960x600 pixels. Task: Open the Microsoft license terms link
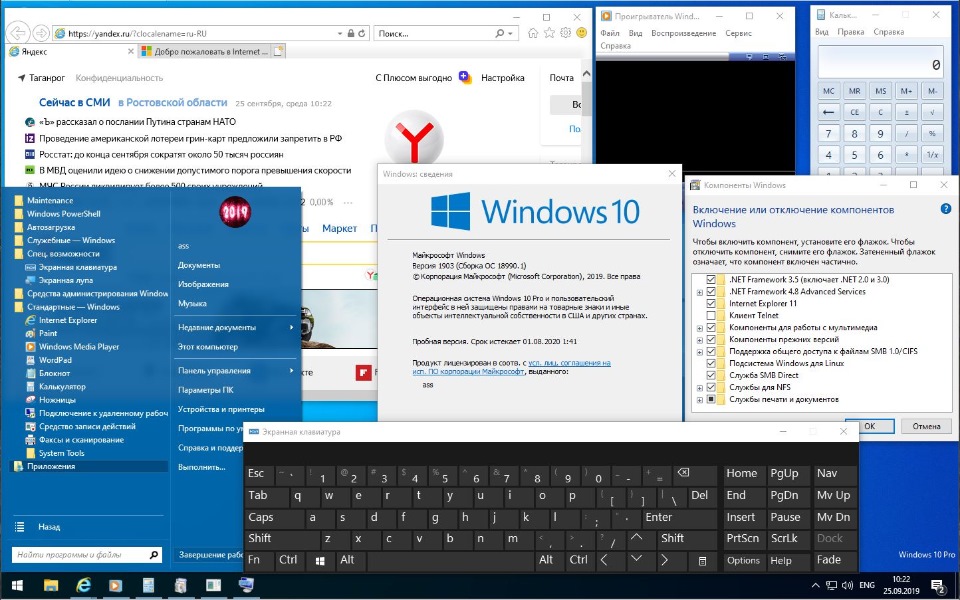coord(511,367)
